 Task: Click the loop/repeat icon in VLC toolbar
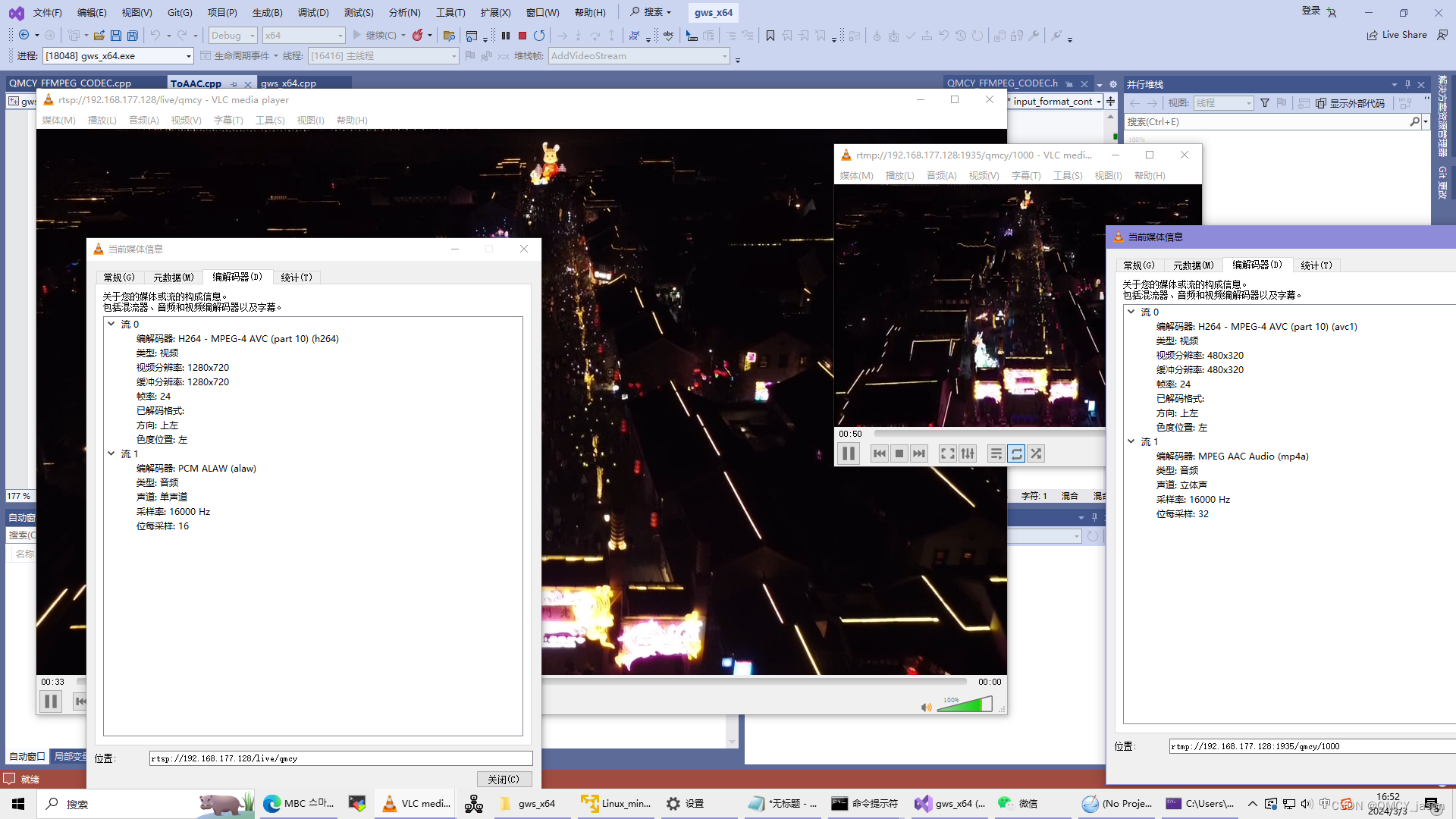1016,453
